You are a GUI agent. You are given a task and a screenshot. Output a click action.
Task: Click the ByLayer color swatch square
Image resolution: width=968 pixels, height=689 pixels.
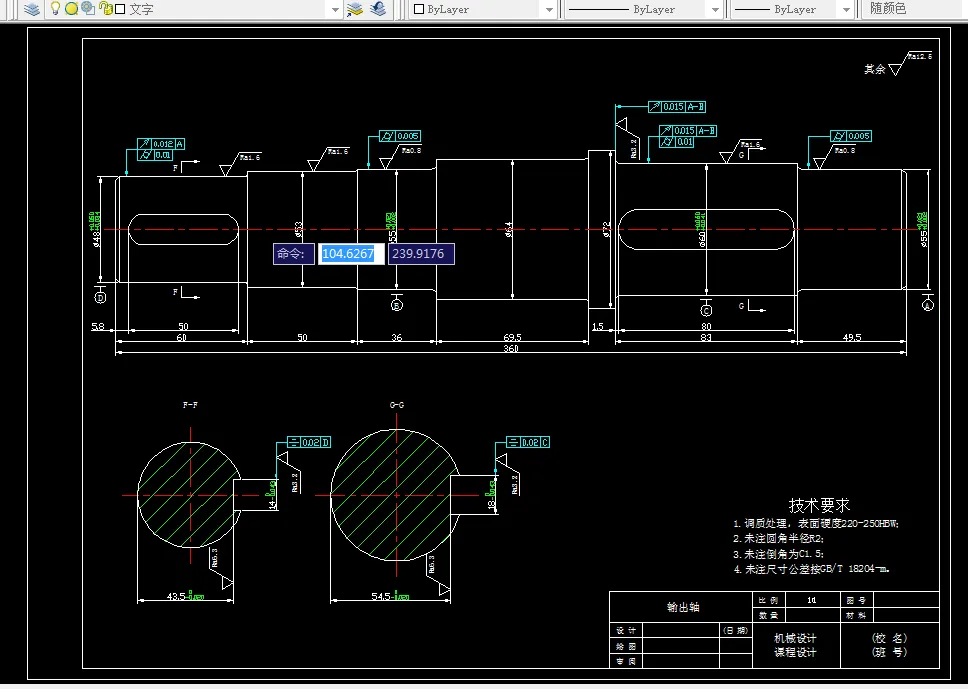coord(419,9)
